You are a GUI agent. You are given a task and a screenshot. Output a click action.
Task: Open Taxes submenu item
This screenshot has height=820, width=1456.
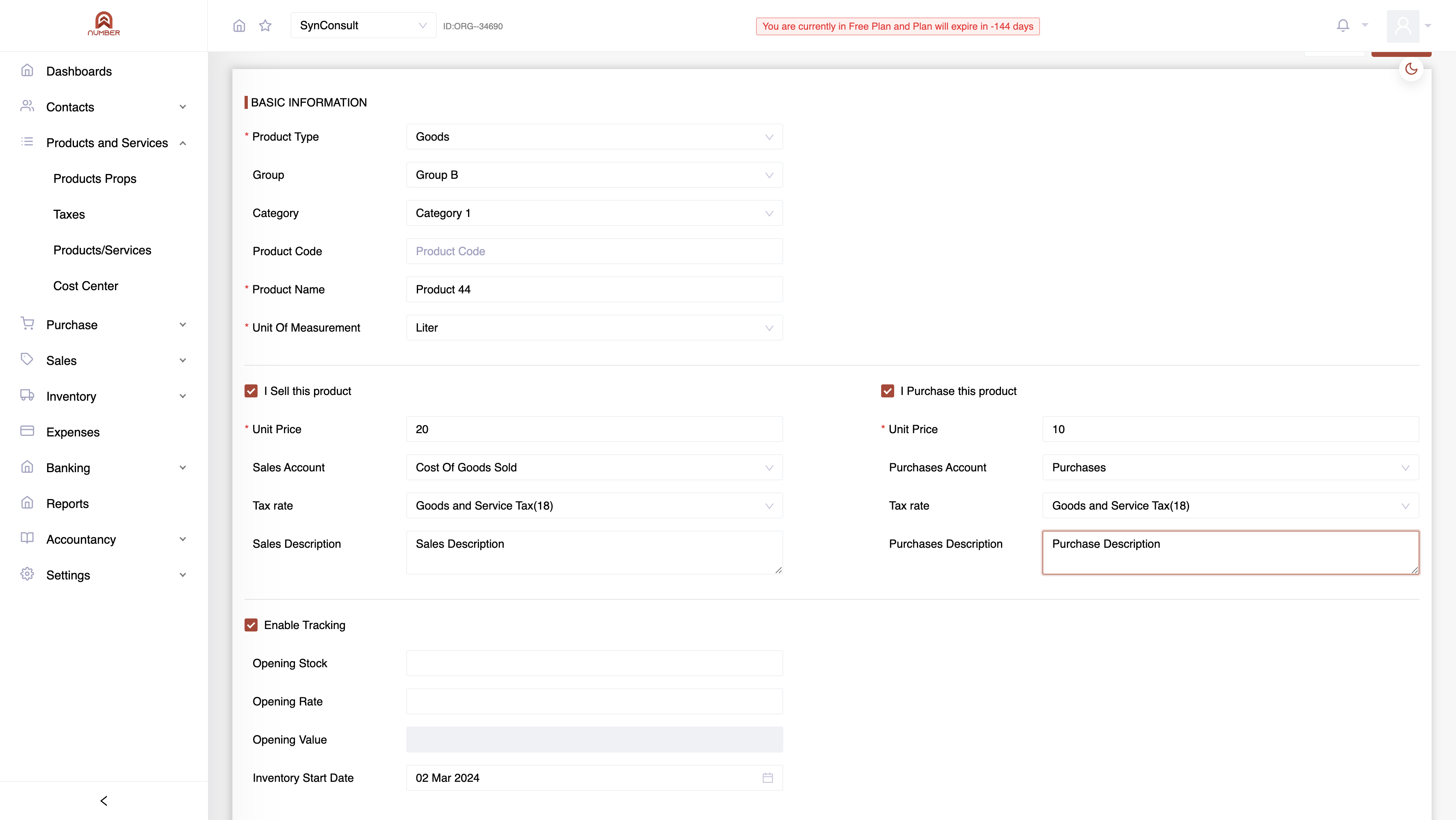pos(69,214)
